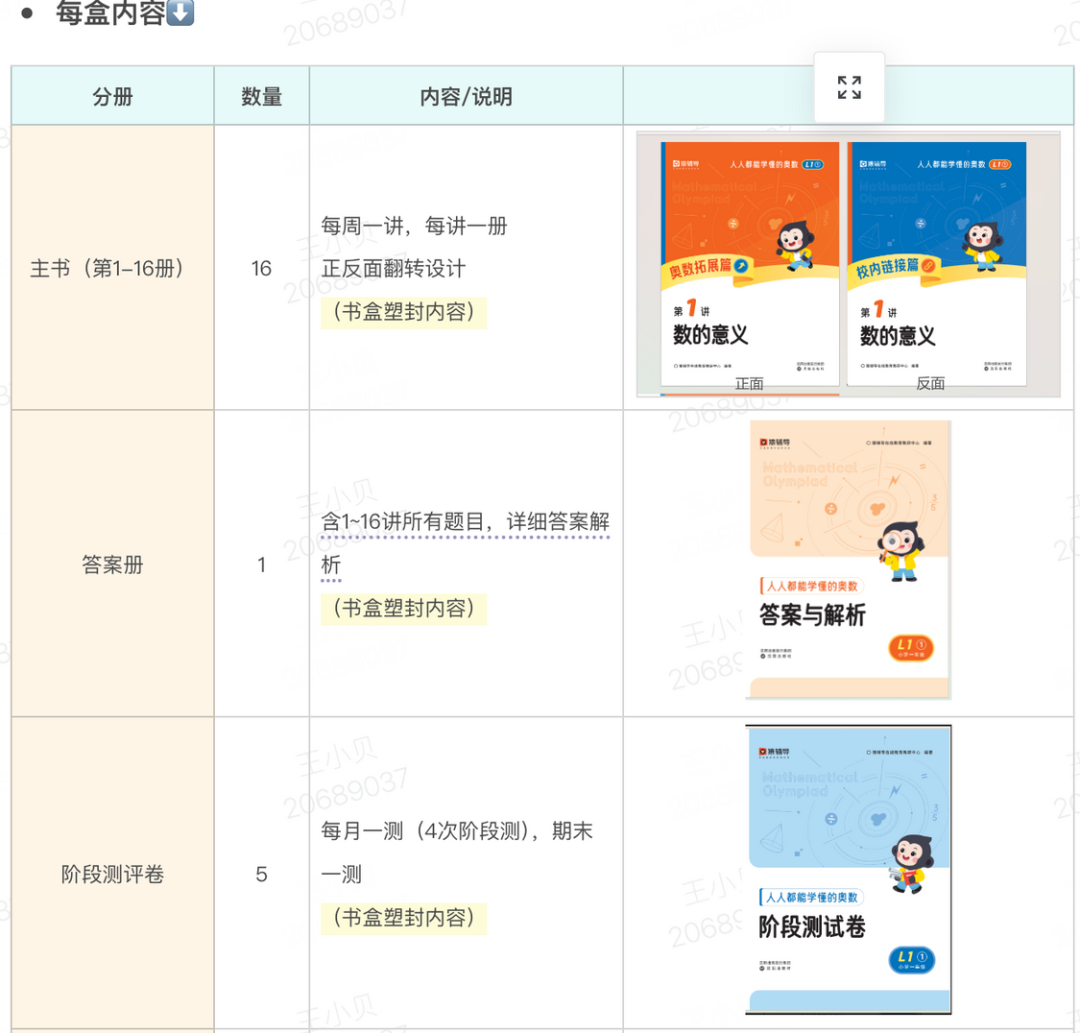Click the 答案册 row label
Viewport: 1080px width, 1033px height.
click(113, 565)
